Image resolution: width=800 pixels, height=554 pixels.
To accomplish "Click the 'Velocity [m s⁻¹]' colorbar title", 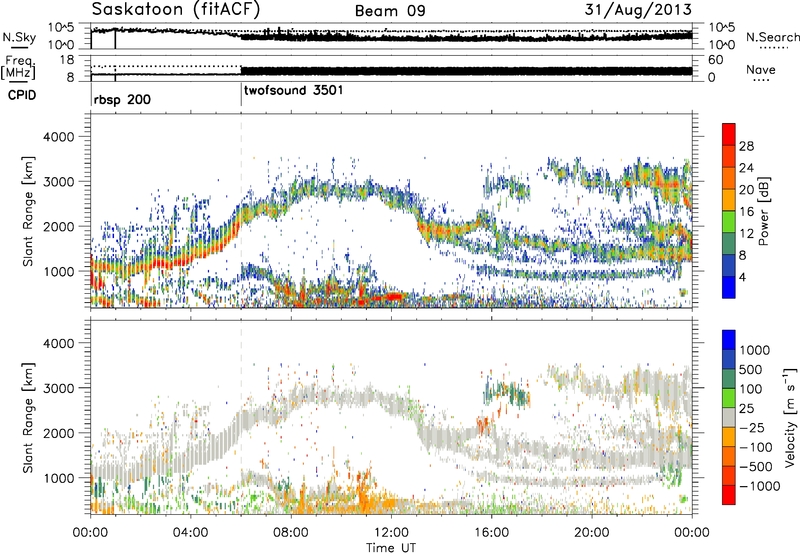I will pyautogui.click(x=790, y=417).
